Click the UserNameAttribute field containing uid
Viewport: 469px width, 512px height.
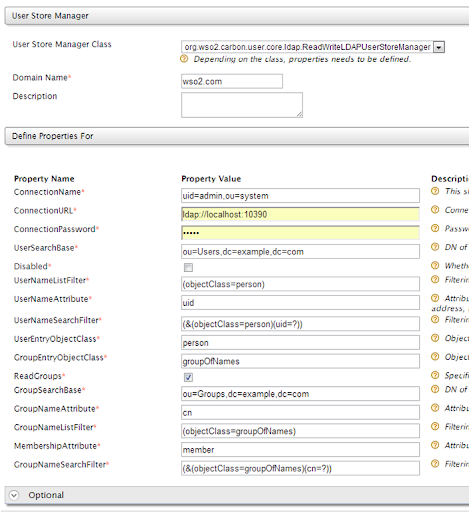(x=300, y=303)
